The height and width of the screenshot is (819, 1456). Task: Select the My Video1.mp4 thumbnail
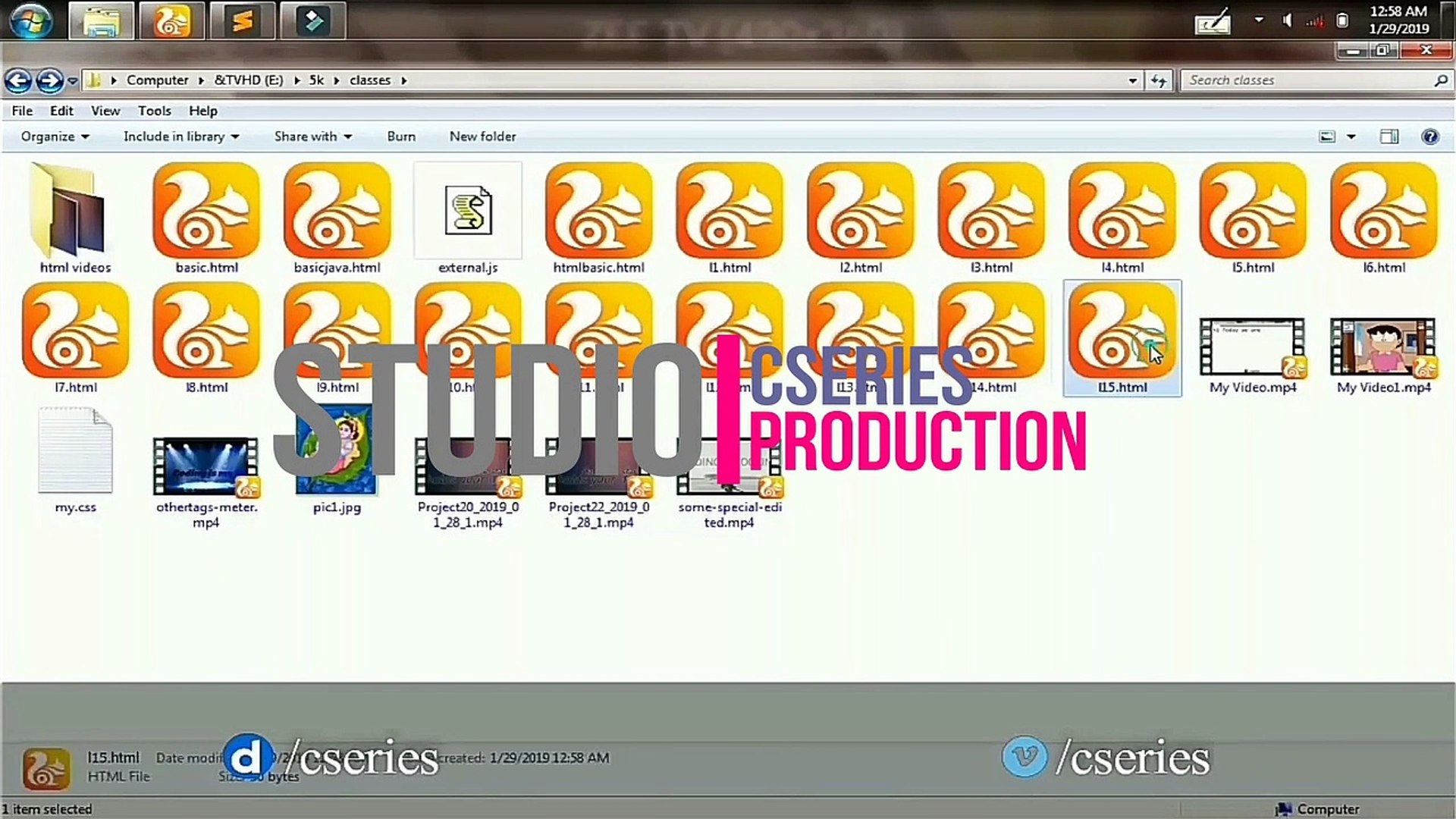(1384, 347)
